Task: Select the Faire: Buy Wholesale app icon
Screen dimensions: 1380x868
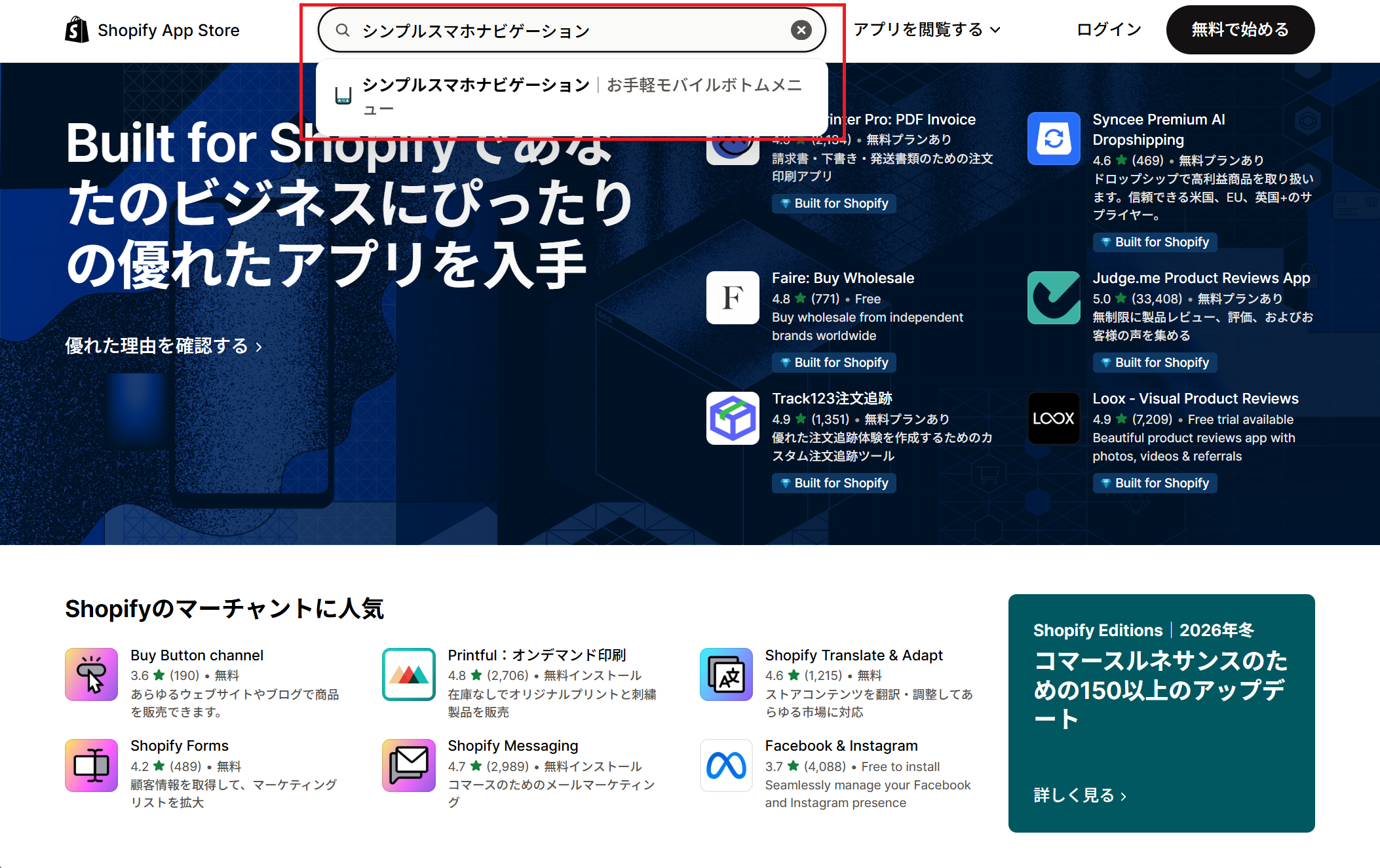Action: point(732,297)
